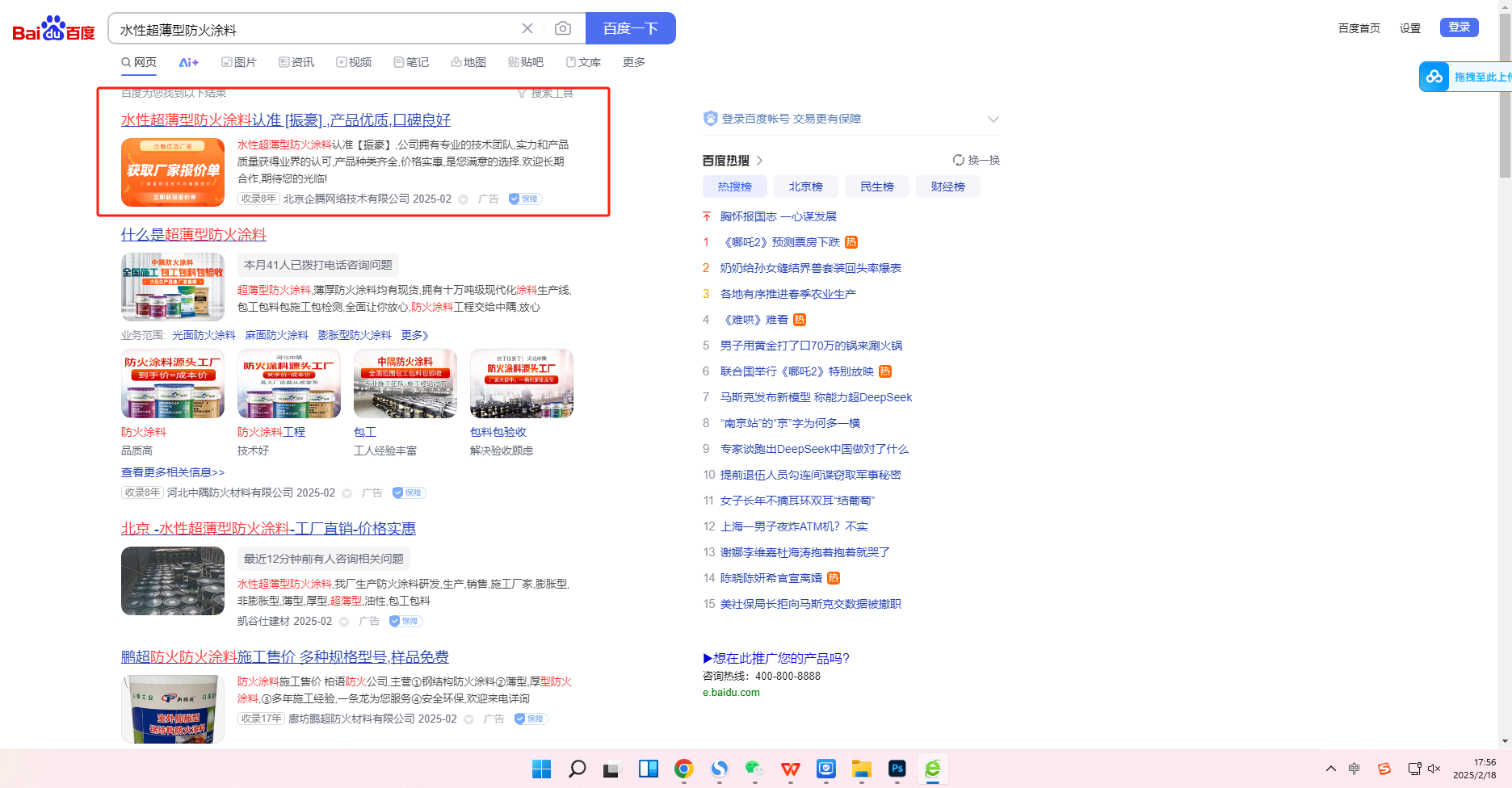This screenshot has width=1512, height=788.
Task: Select the 财经榜 hot list tab
Action: [x=948, y=187]
